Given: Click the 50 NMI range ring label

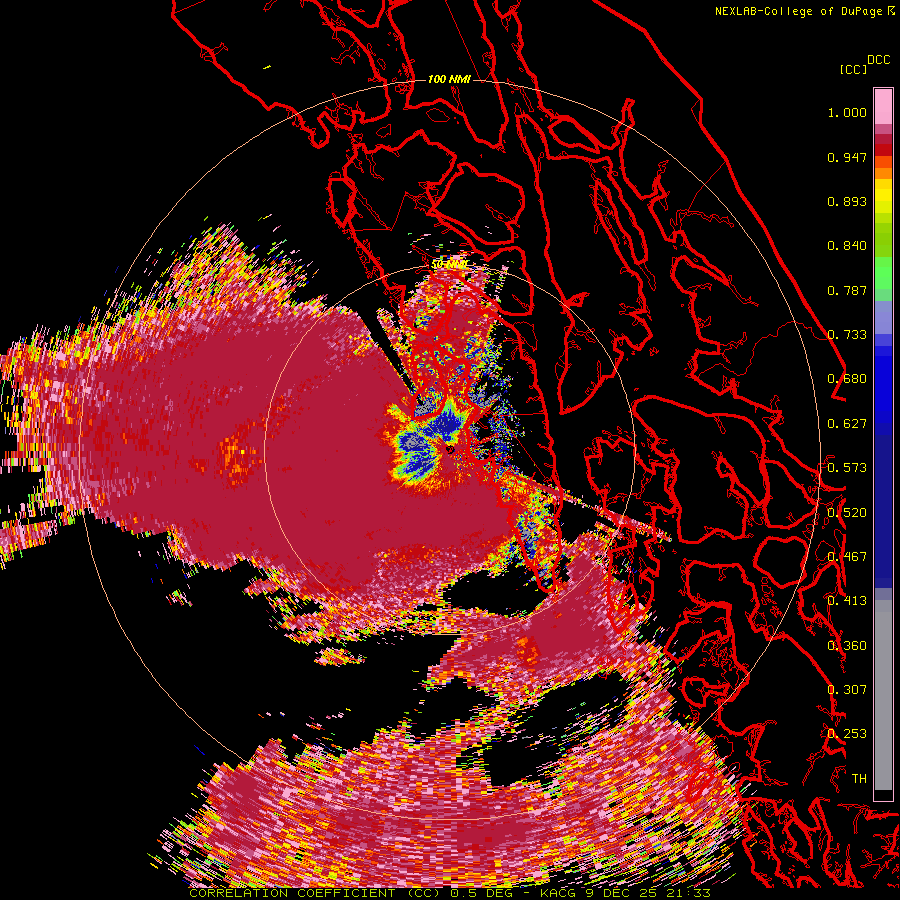Looking at the screenshot, I should pos(449,265).
